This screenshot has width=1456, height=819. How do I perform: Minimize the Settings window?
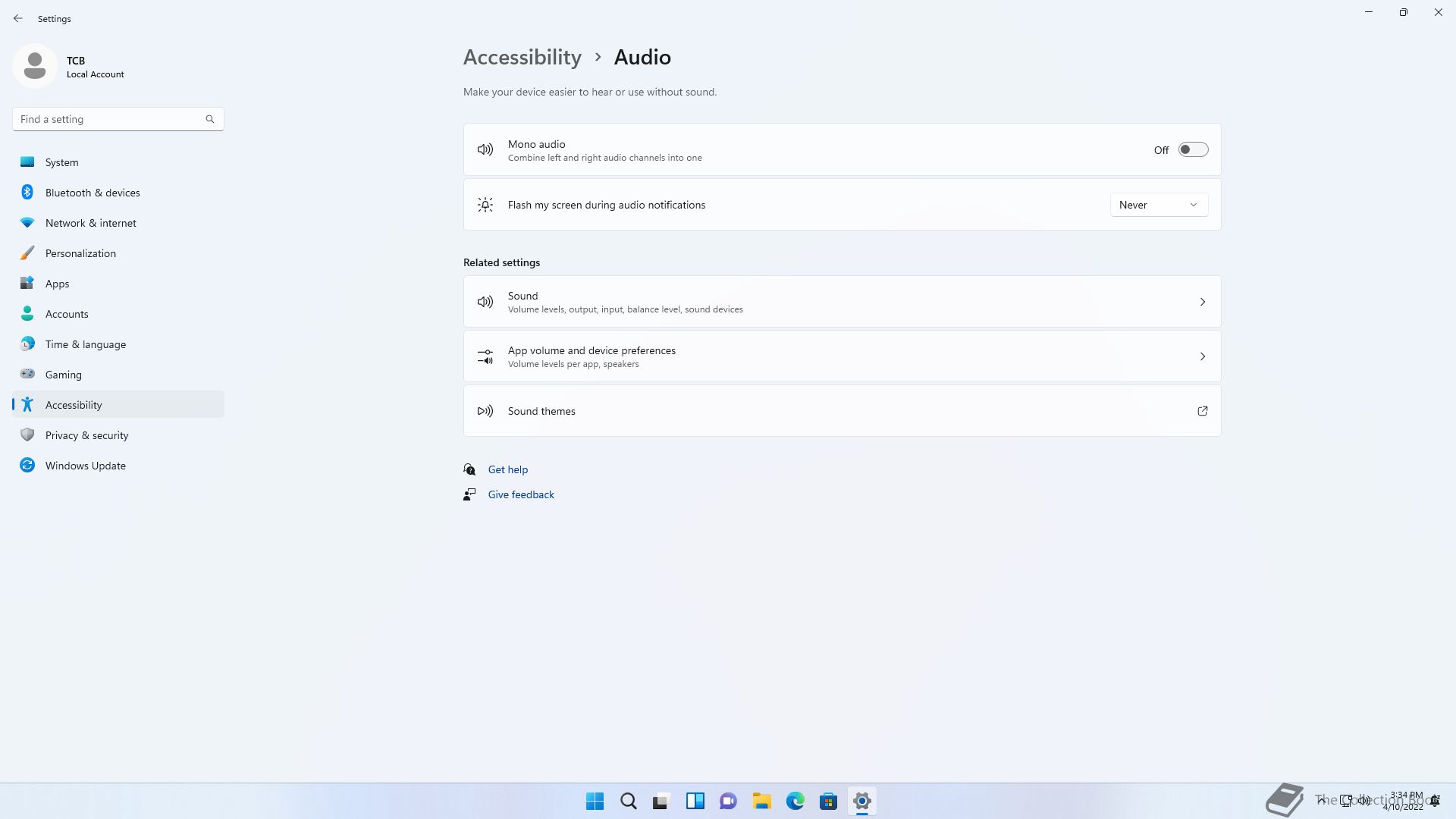coord(1369,12)
